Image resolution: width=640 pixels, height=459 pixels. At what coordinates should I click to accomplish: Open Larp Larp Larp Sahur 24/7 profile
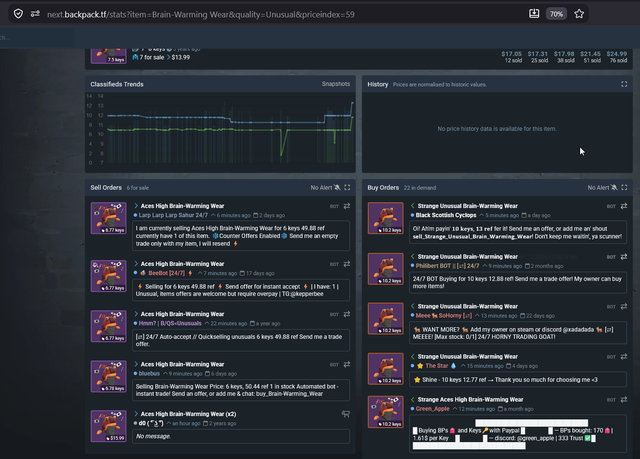173,215
